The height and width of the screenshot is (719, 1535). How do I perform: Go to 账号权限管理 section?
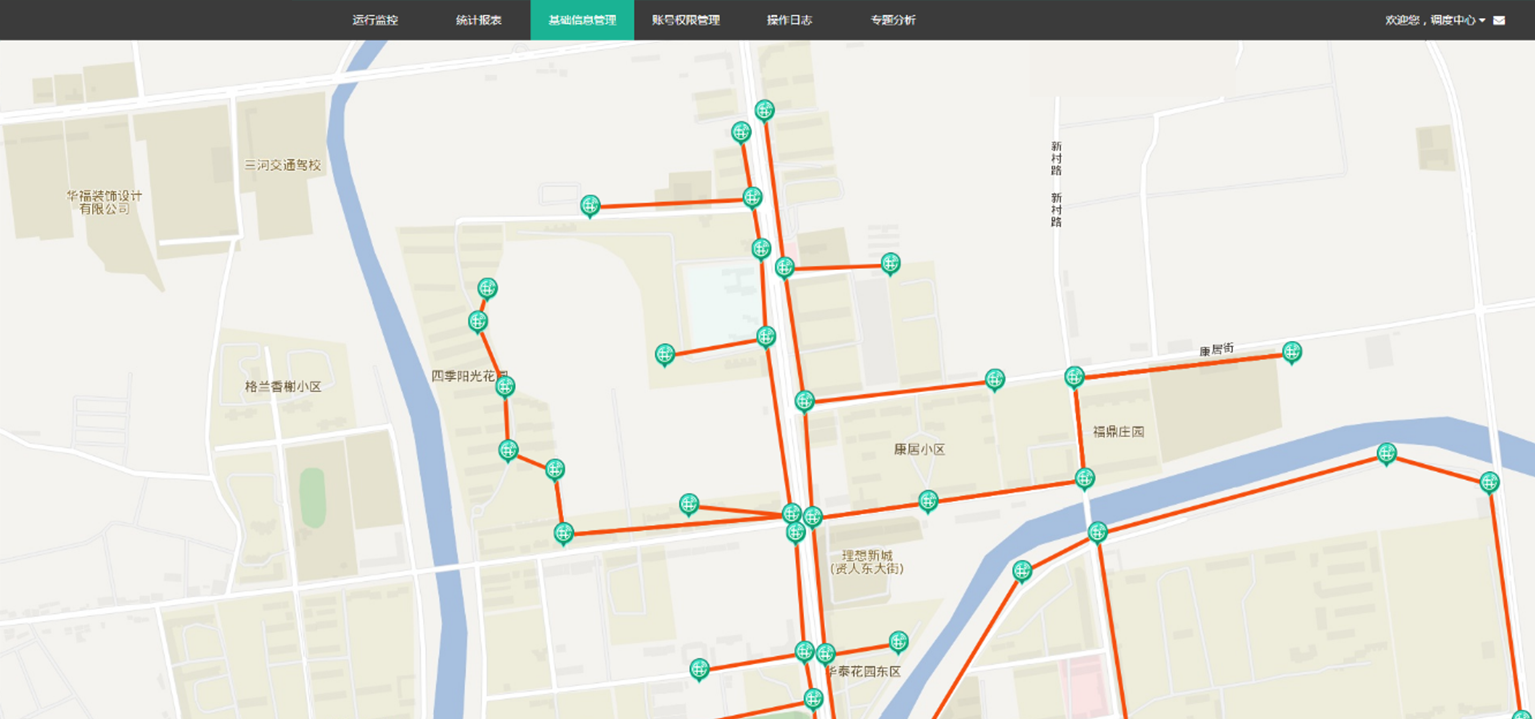(x=685, y=20)
